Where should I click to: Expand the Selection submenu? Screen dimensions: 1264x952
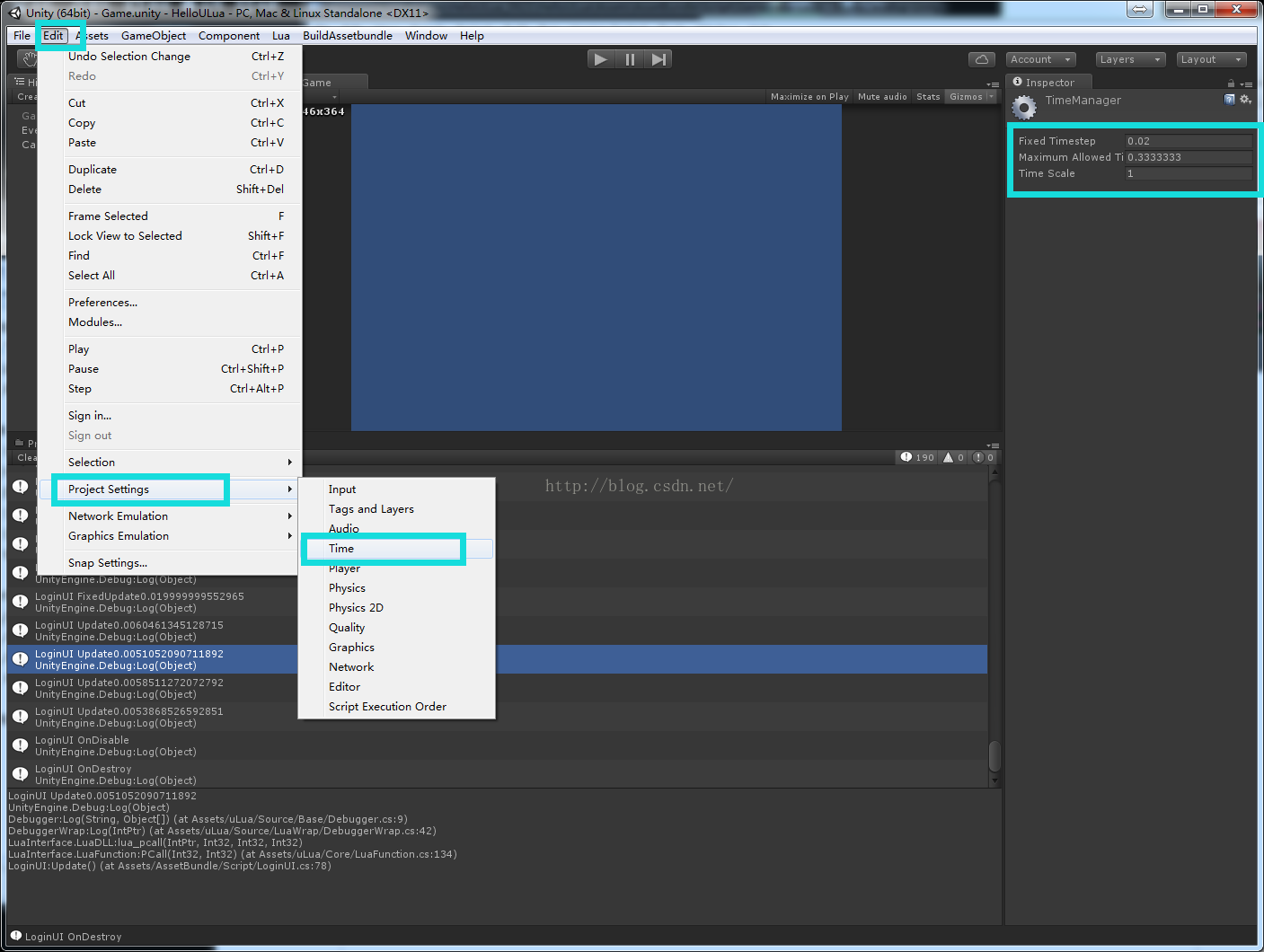point(169,463)
